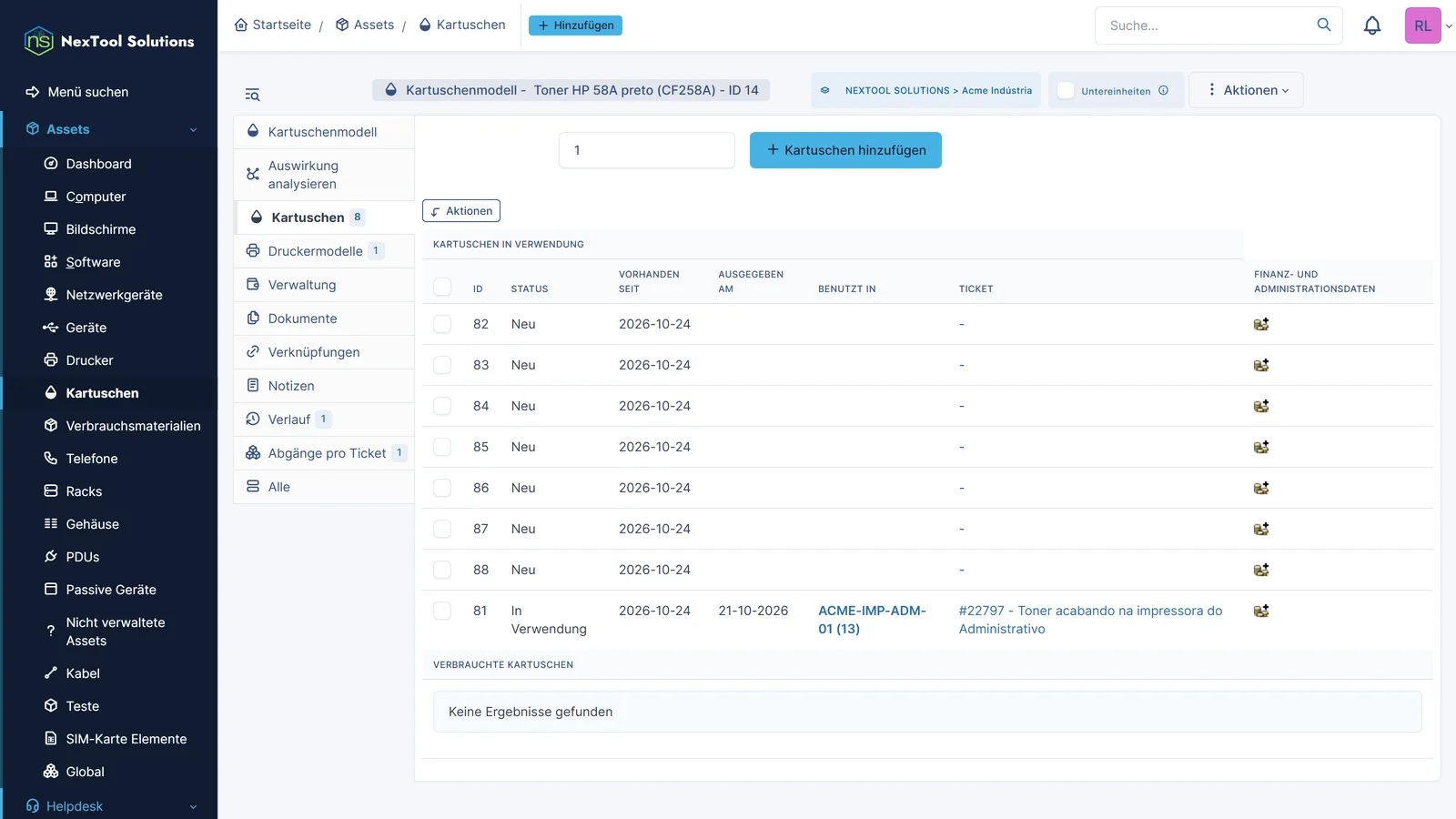Focus the cartridge quantity input field
Screen dimensions: 1456x819
(x=647, y=150)
